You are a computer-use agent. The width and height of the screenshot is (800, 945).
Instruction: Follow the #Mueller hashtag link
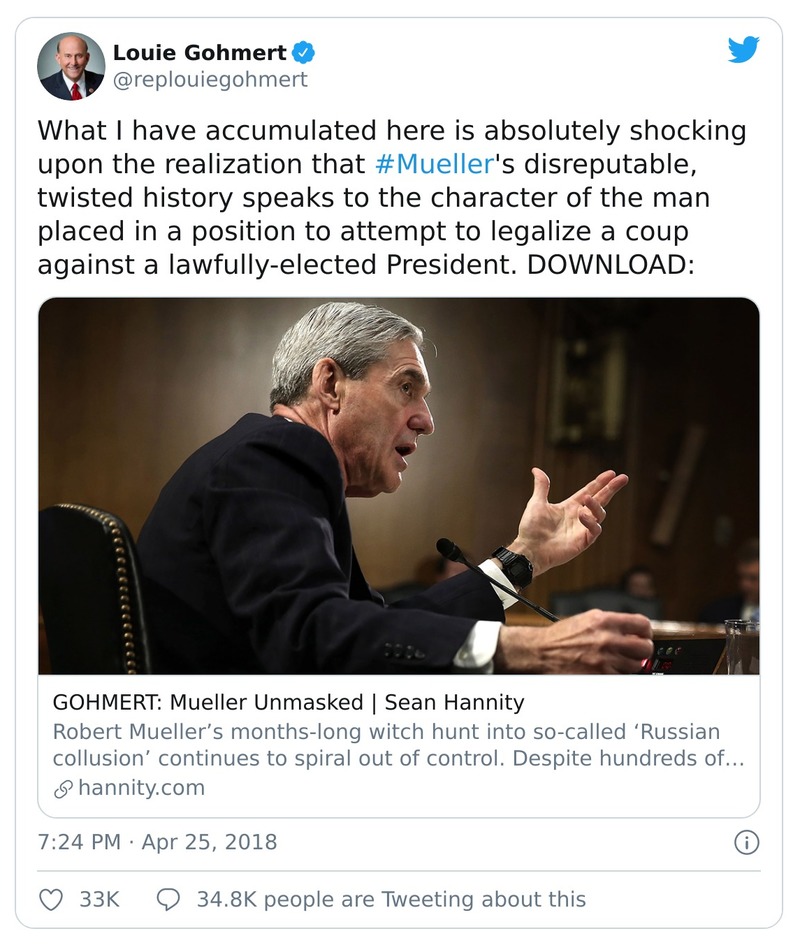pos(432,164)
